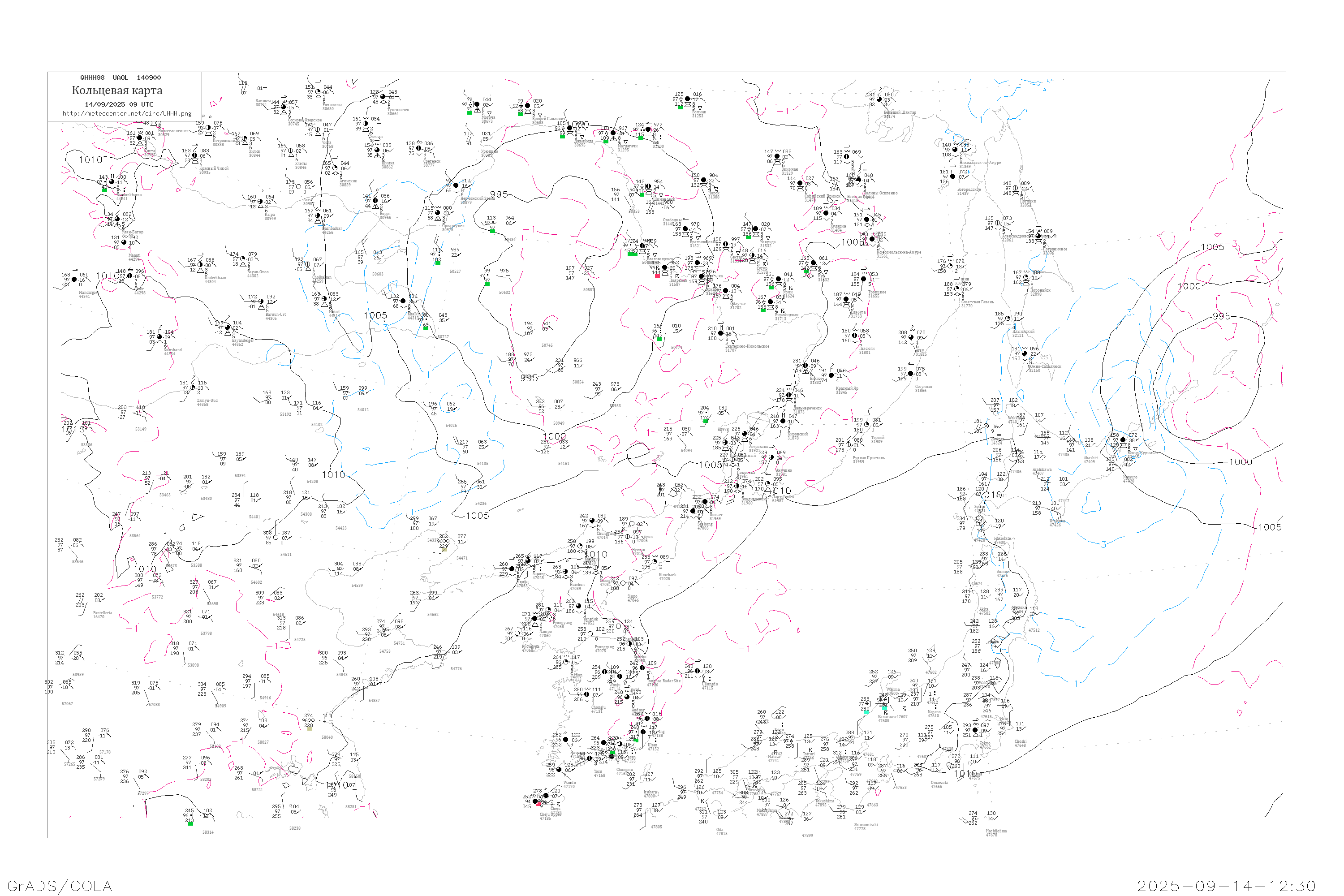
Task: Click the Советская Гавань station diamond symbol
Action: [x=957, y=294]
